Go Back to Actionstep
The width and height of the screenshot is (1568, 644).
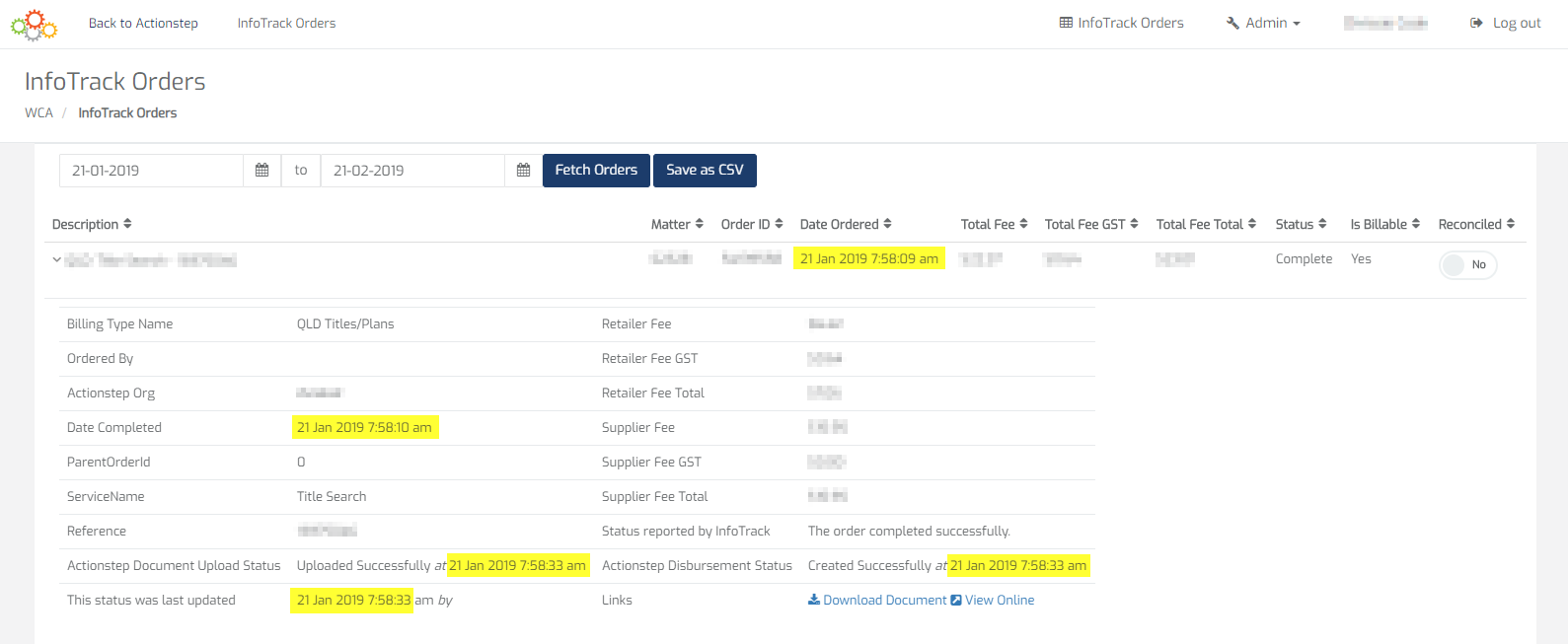point(143,23)
